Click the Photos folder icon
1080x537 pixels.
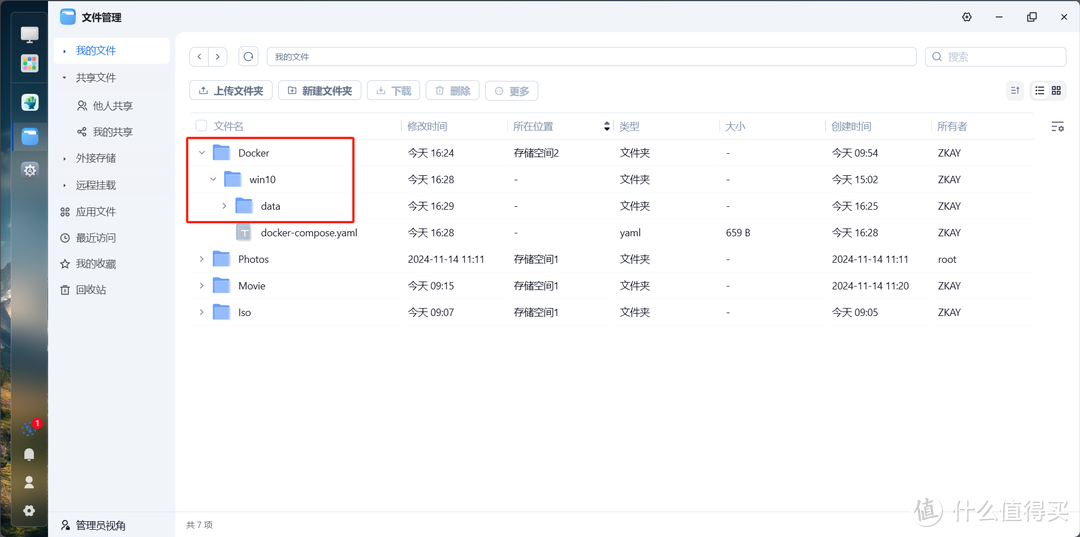click(221, 260)
